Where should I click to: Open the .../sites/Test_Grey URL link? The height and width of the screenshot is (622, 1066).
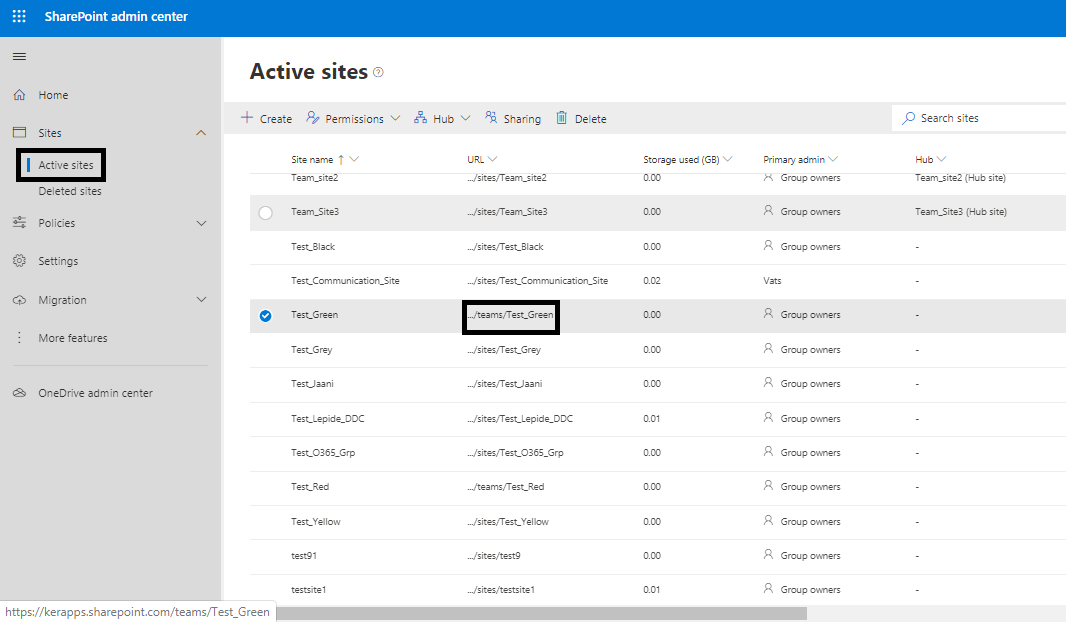tap(504, 350)
